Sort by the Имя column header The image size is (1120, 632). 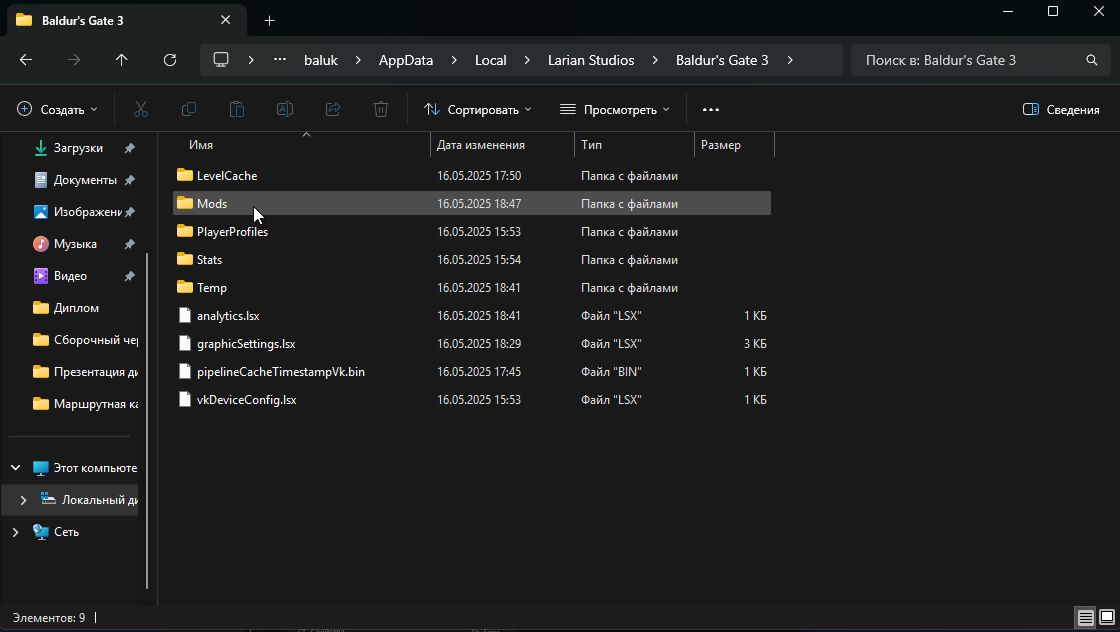(302, 144)
